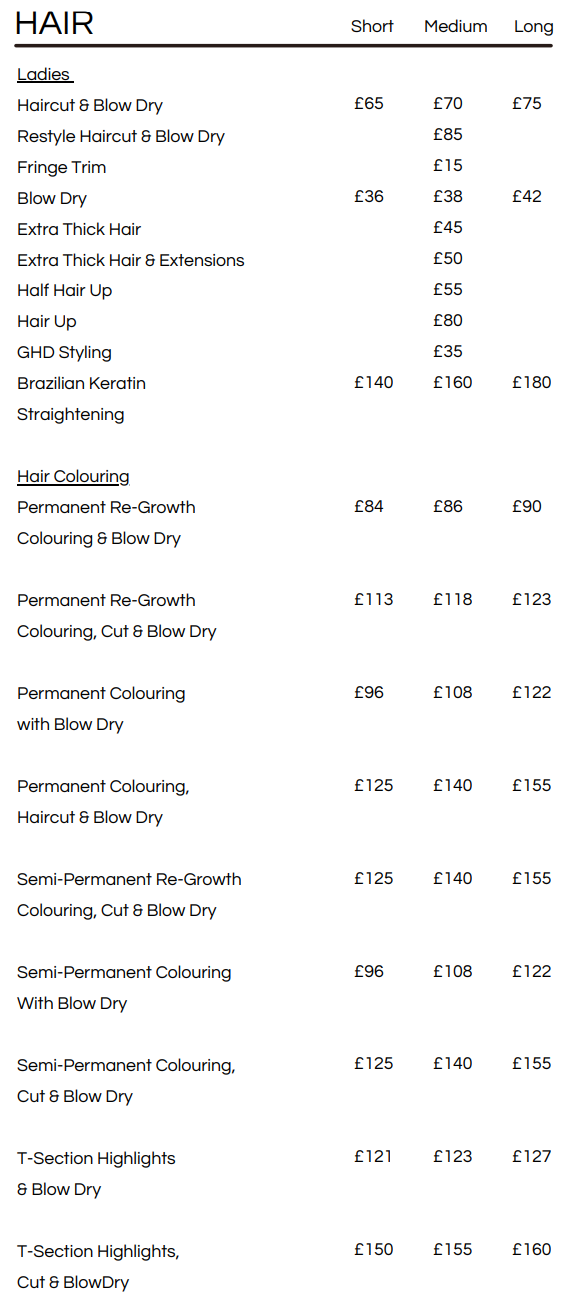The width and height of the screenshot is (570, 1300).
Task: Click the Half Hair Up service
Action: pyautogui.click(x=64, y=290)
